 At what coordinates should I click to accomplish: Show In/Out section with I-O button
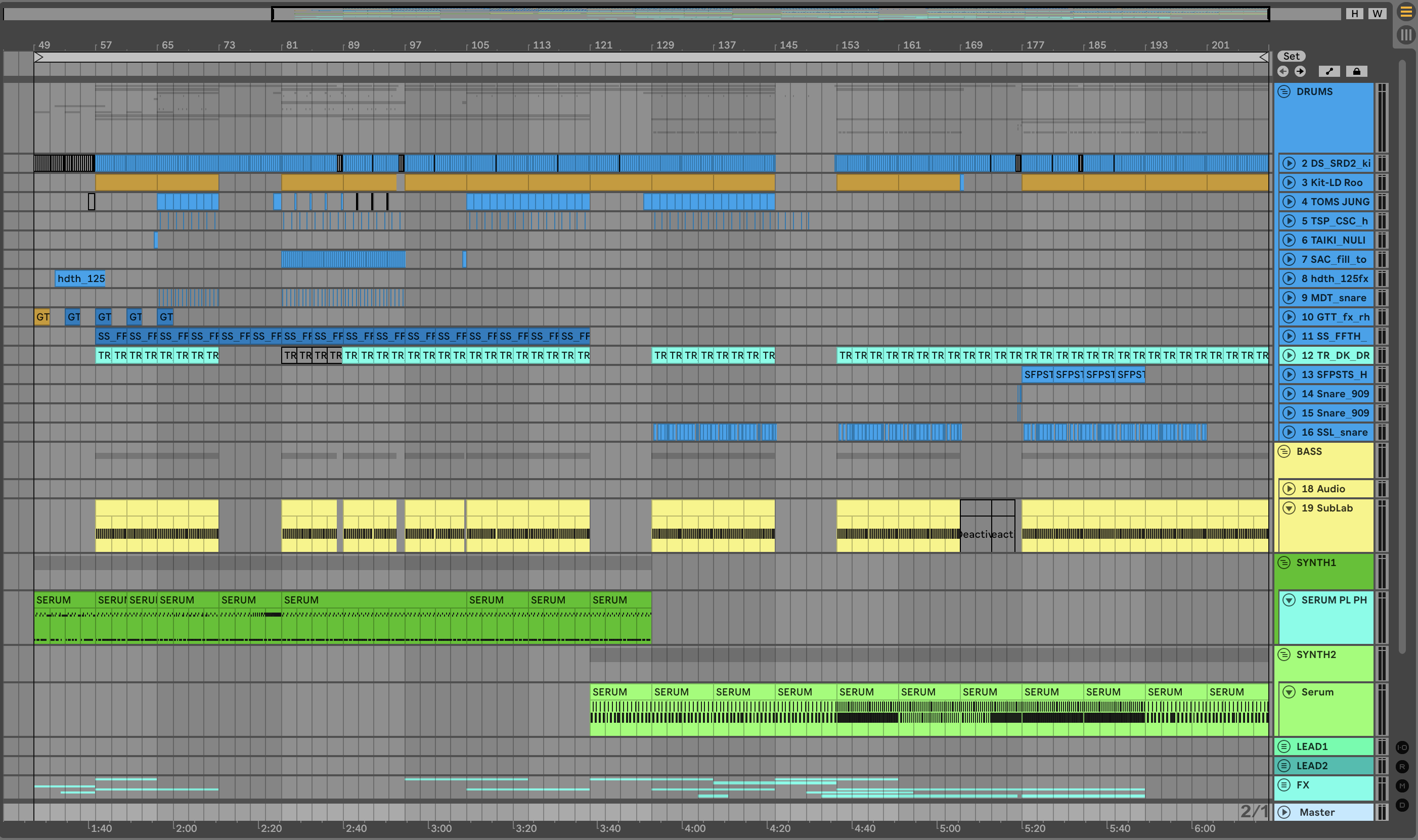1402,747
